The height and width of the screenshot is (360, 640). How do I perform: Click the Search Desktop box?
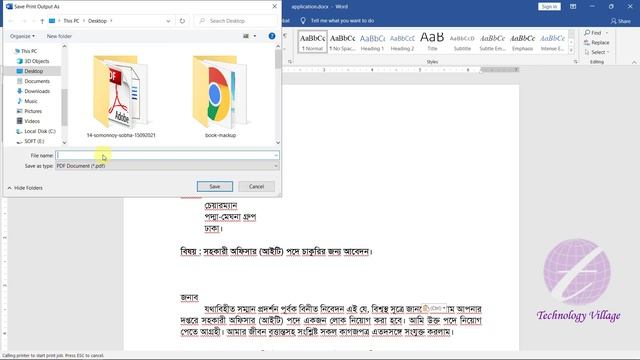point(236,21)
